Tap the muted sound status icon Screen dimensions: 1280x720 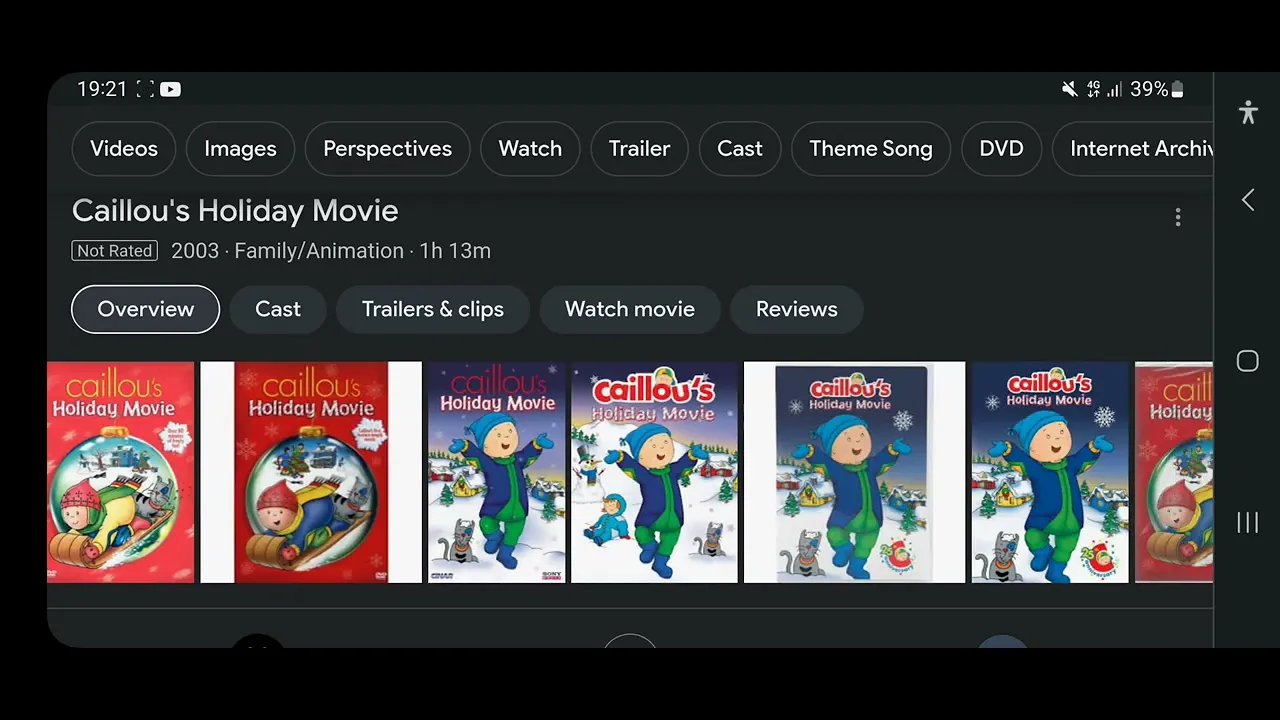(x=1069, y=89)
